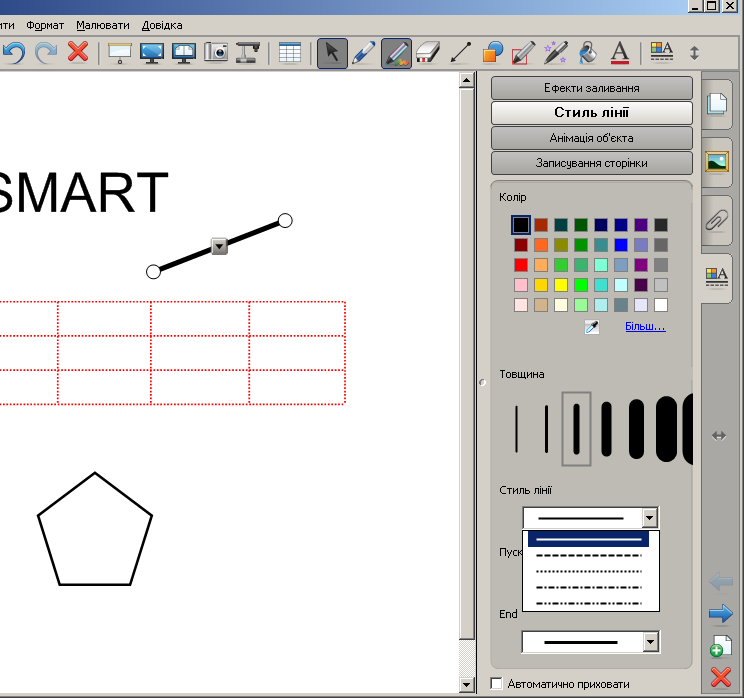
Task: Click the Стиль лінії section button
Action: (592, 113)
